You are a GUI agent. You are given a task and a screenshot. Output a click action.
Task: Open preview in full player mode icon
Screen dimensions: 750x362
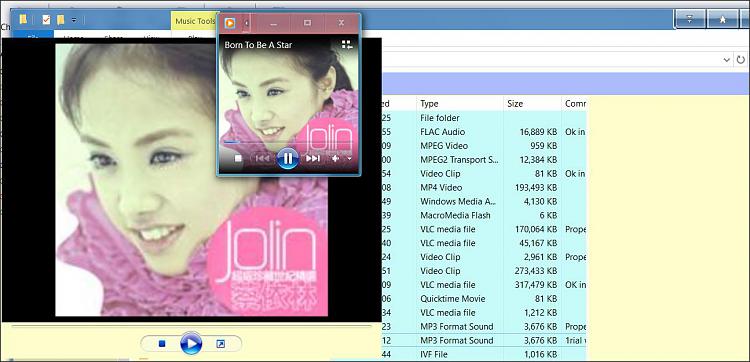[221, 343]
